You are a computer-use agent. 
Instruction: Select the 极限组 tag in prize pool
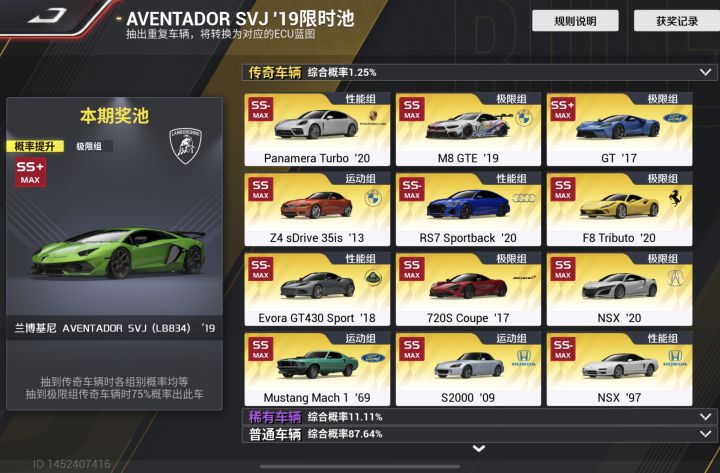pyautogui.click(x=89, y=146)
